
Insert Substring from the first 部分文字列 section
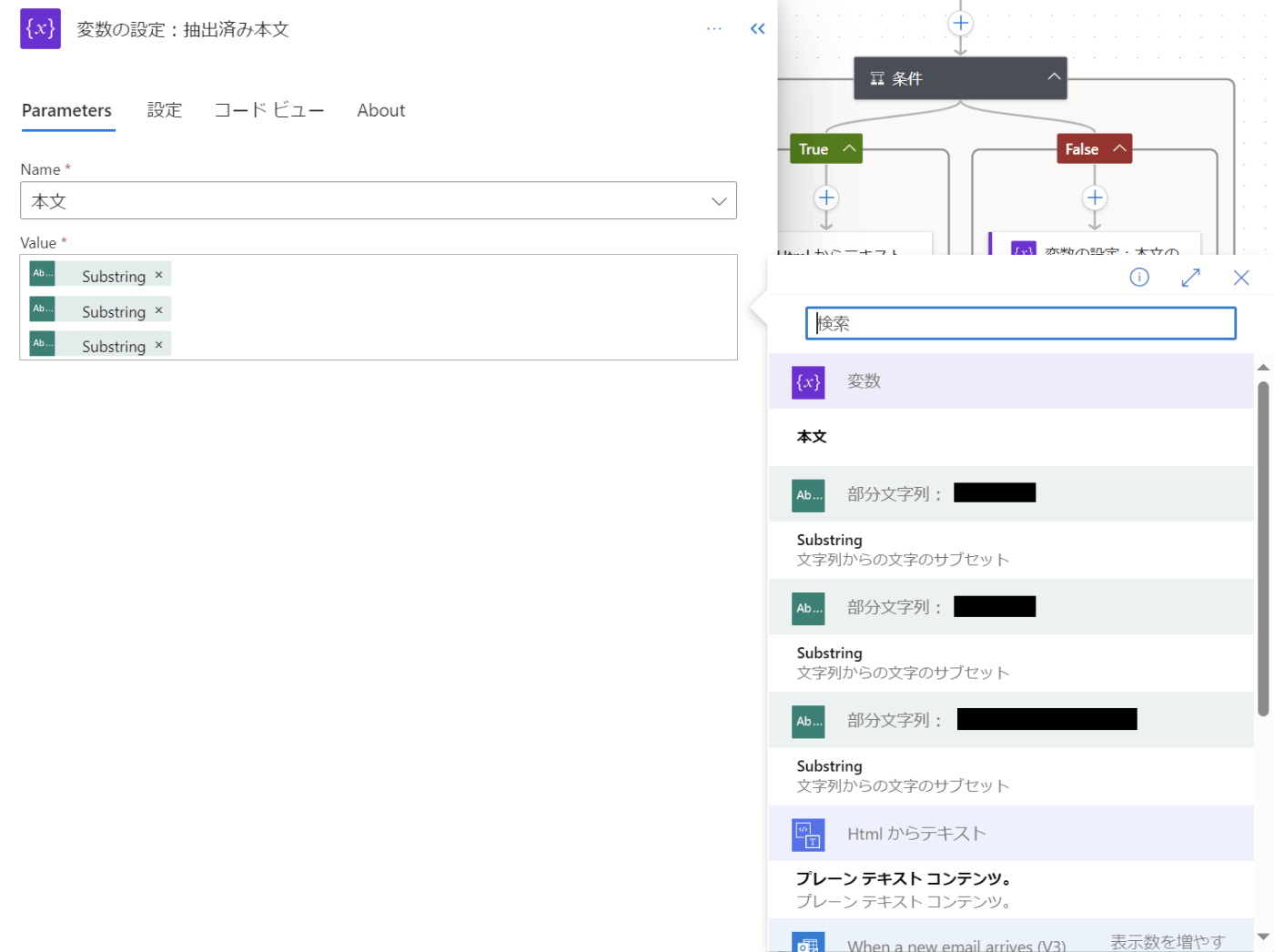coord(1011,550)
